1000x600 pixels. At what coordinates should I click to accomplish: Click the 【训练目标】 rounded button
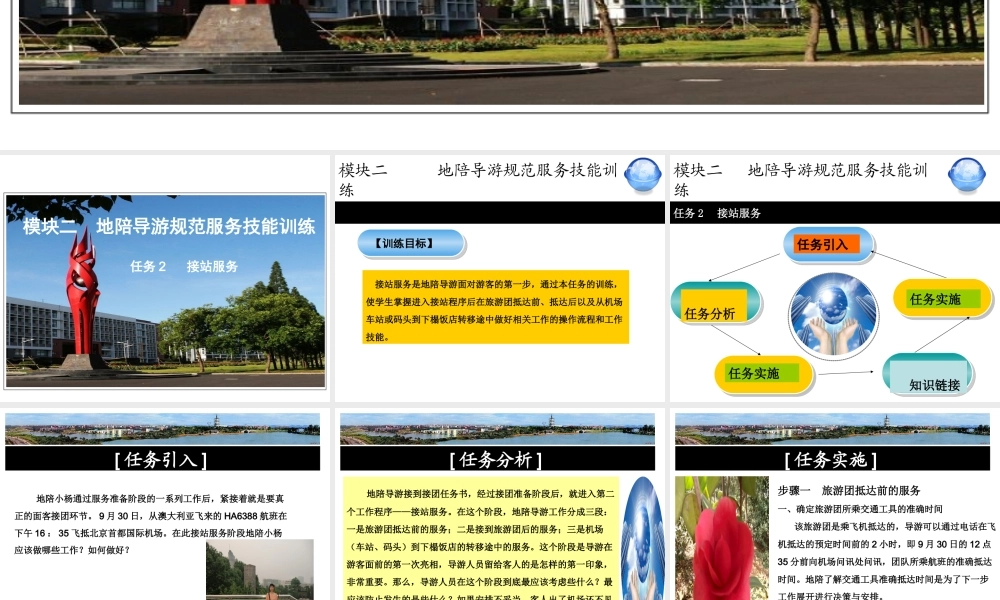[x=412, y=242]
